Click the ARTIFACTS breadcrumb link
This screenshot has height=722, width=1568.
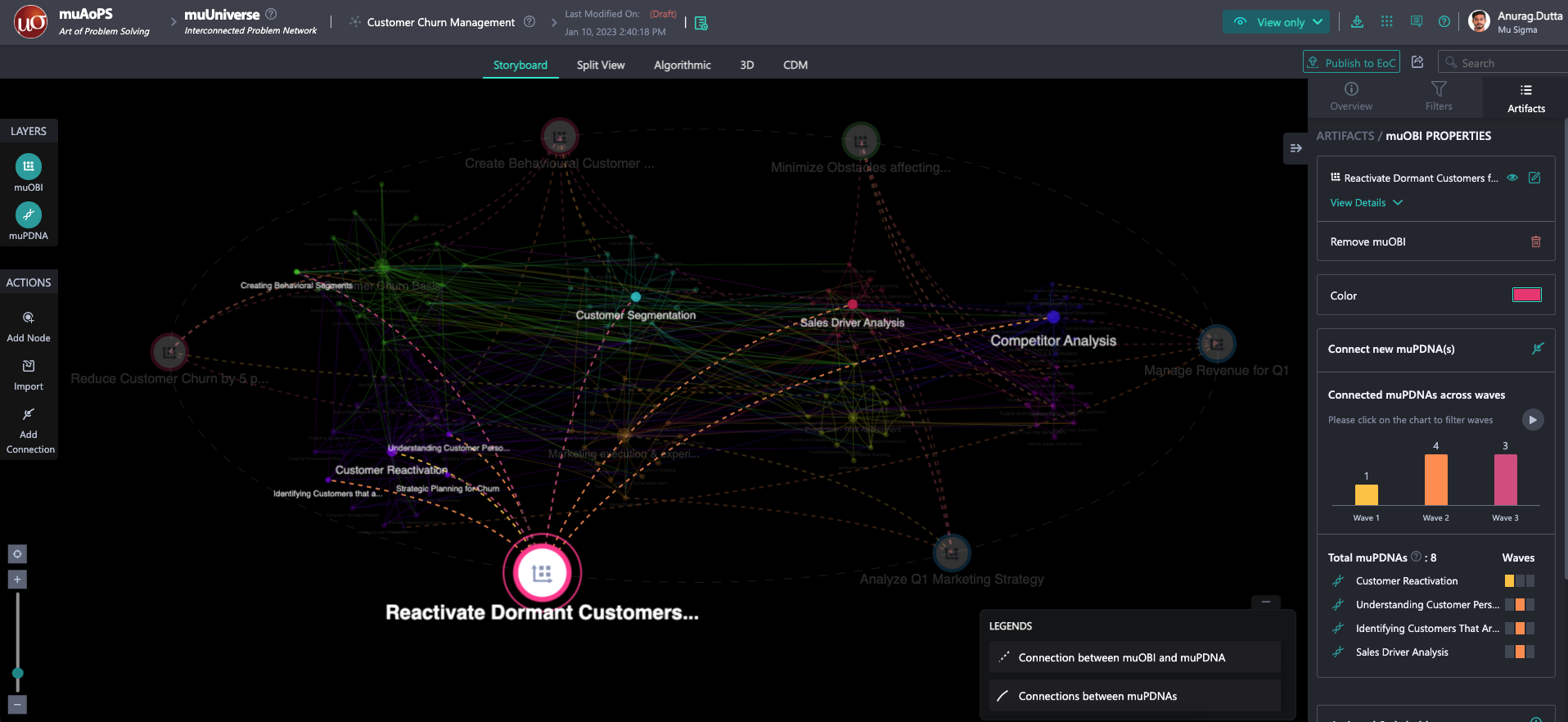[1345, 136]
